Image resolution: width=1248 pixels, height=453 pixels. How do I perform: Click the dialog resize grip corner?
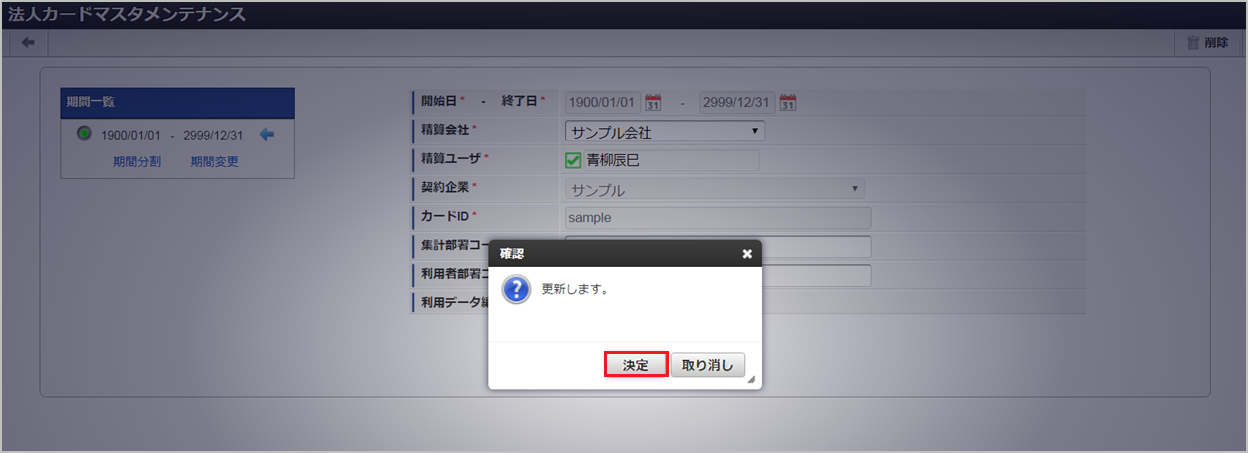751,379
